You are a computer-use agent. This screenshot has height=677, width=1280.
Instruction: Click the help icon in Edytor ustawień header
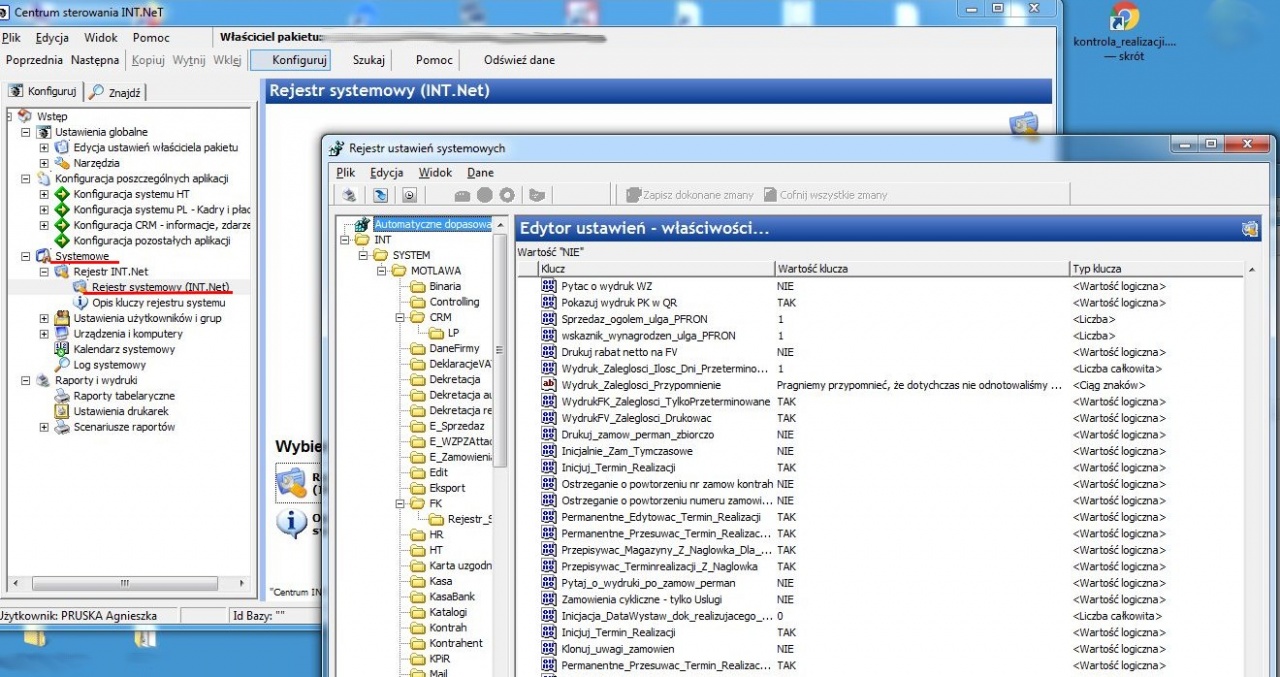1250,229
